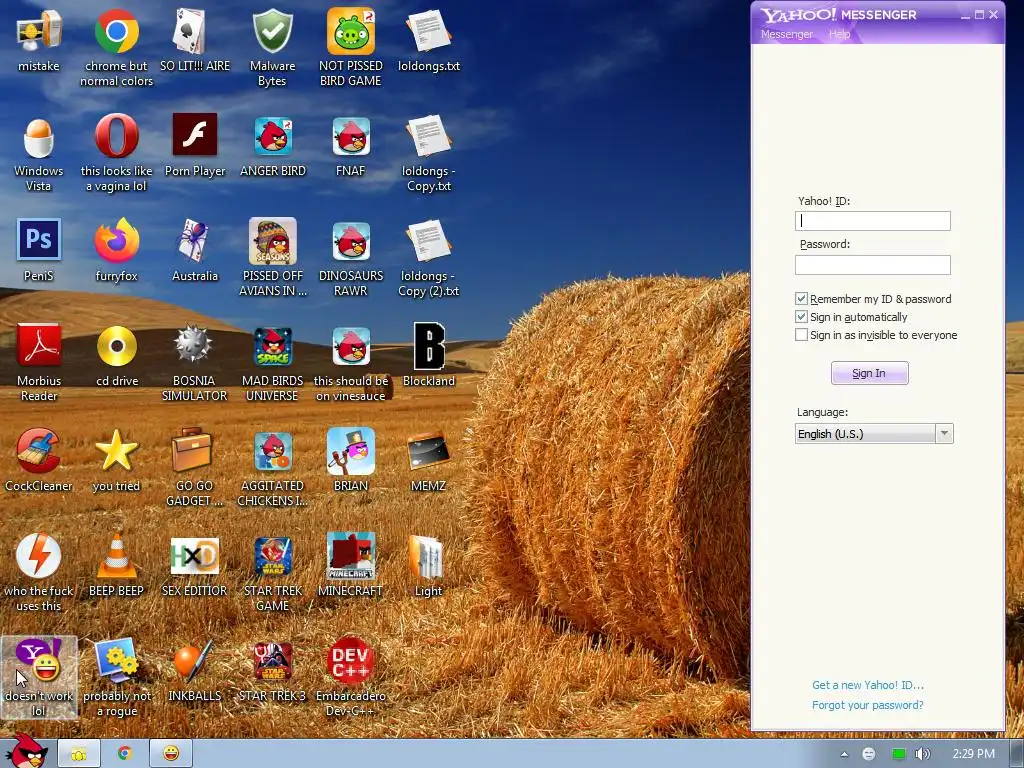Open the Angry Bird Start button

pos(25,752)
